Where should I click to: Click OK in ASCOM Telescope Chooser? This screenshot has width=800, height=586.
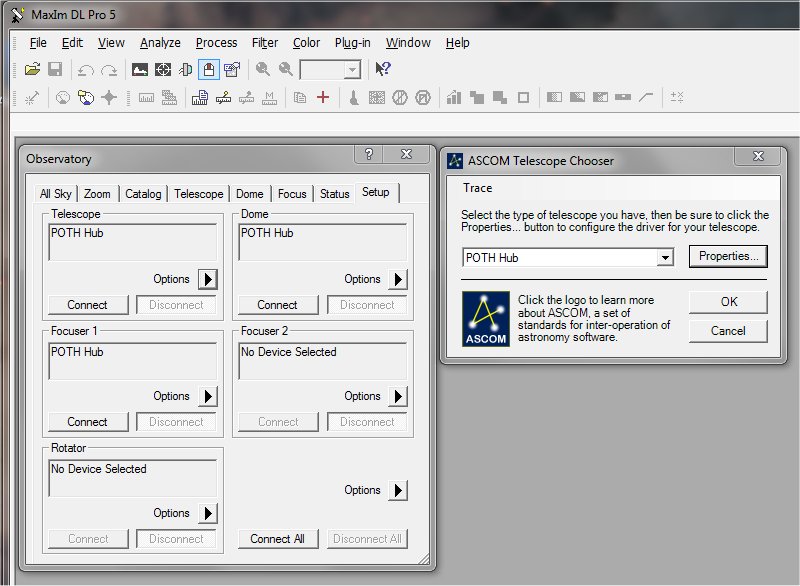point(729,302)
